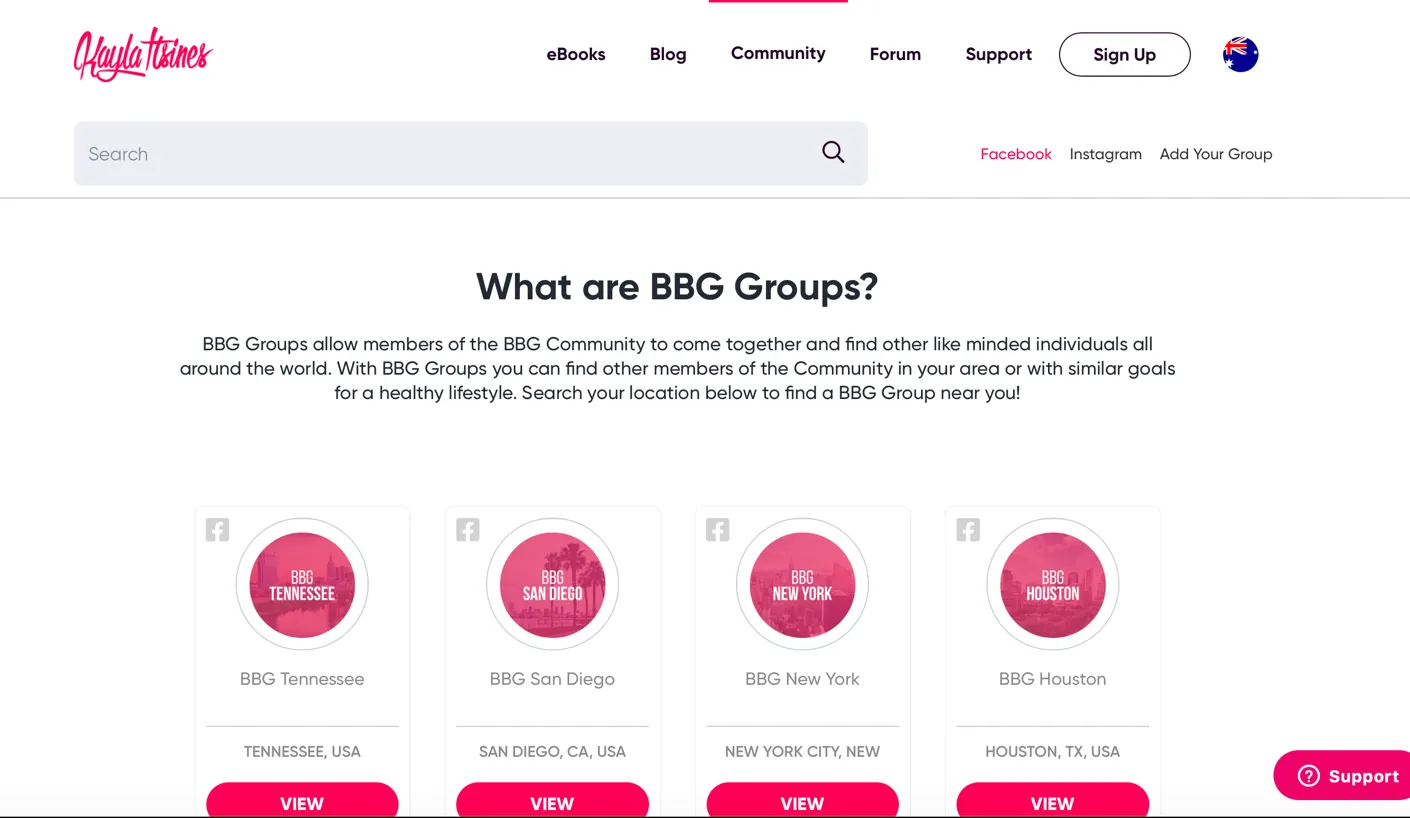
Task: Click the SAN DIEGO, CA, USA location text
Action: (552, 751)
